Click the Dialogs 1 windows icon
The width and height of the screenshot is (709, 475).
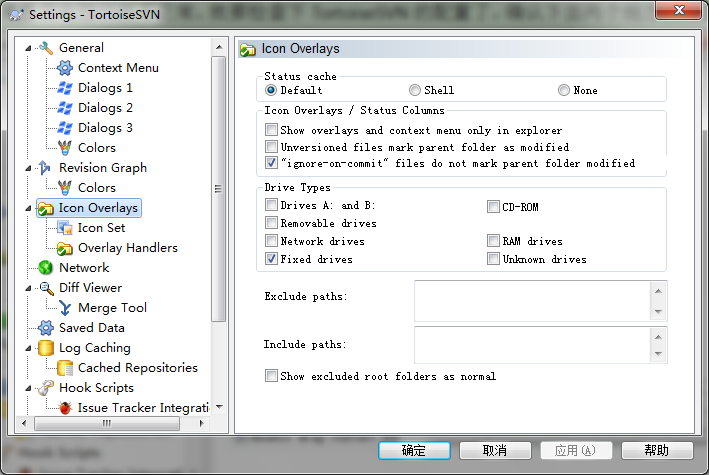point(65,88)
